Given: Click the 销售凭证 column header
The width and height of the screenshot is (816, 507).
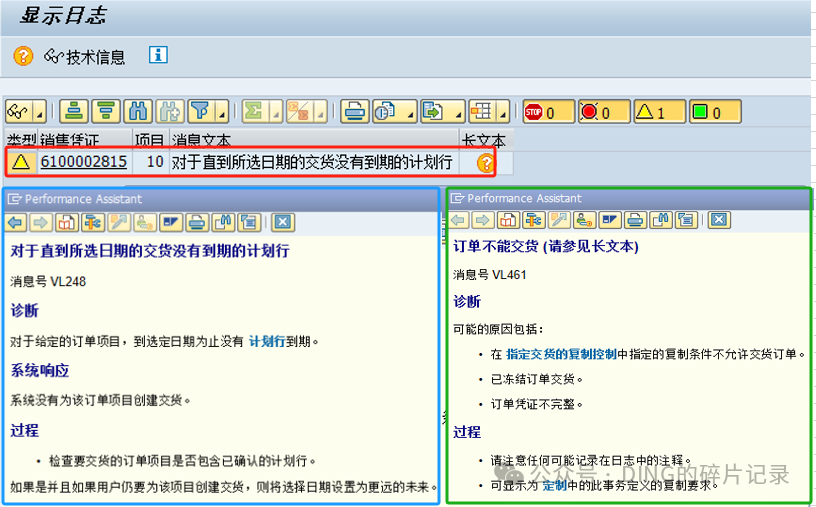Looking at the screenshot, I should [x=85, y=140].
